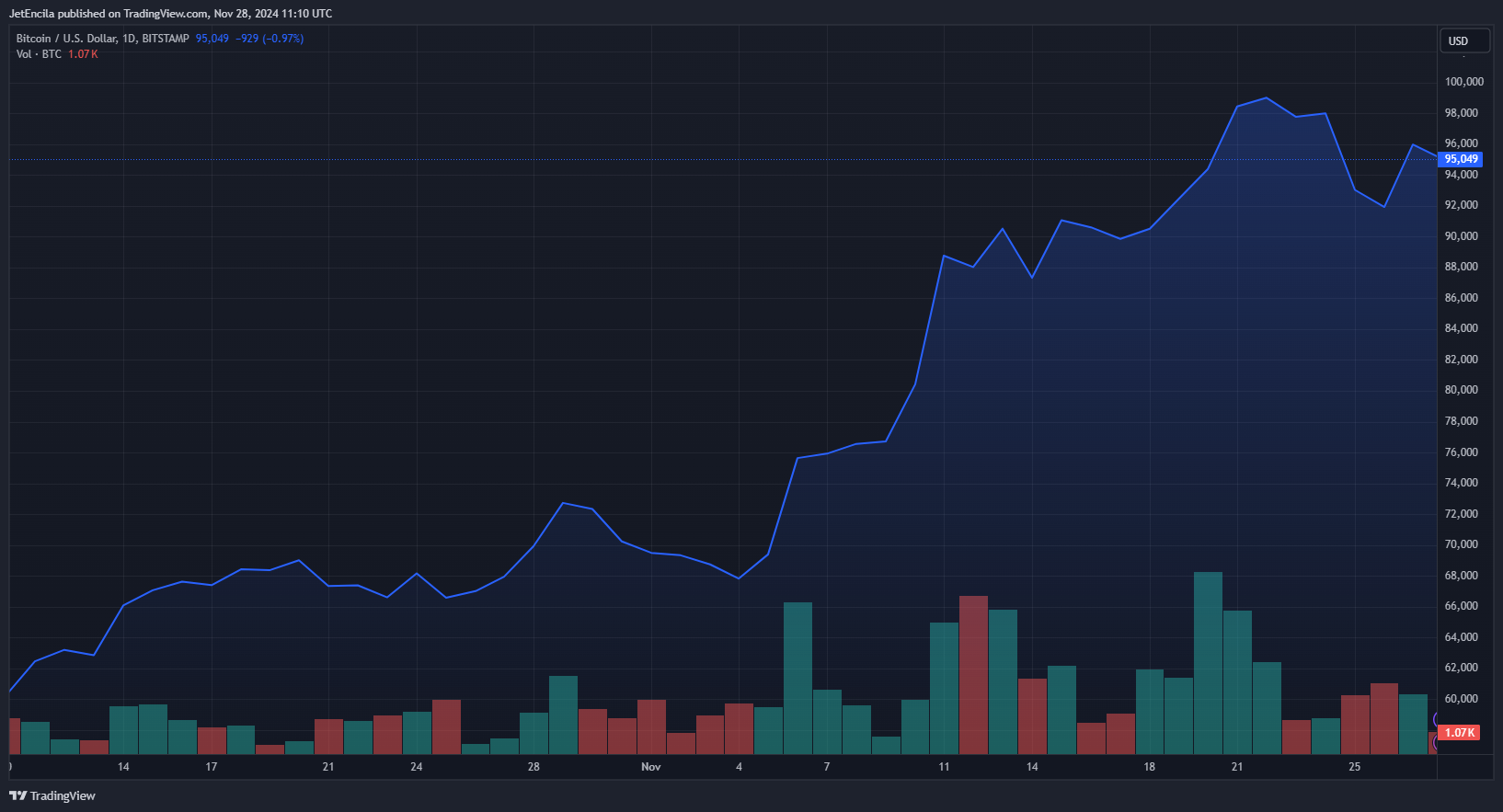Image resolution: width=1503 pixels, height=812 pixels.
Task: Click the 25 date label on time axis
Action: (x=1354, y=767)
